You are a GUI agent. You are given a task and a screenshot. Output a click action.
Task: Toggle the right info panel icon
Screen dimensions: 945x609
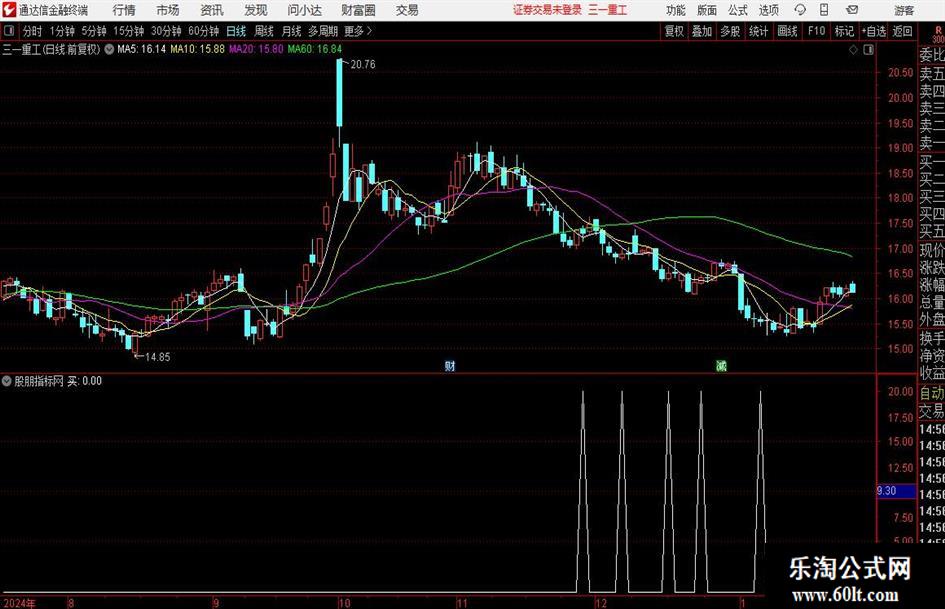click(868, 50)
